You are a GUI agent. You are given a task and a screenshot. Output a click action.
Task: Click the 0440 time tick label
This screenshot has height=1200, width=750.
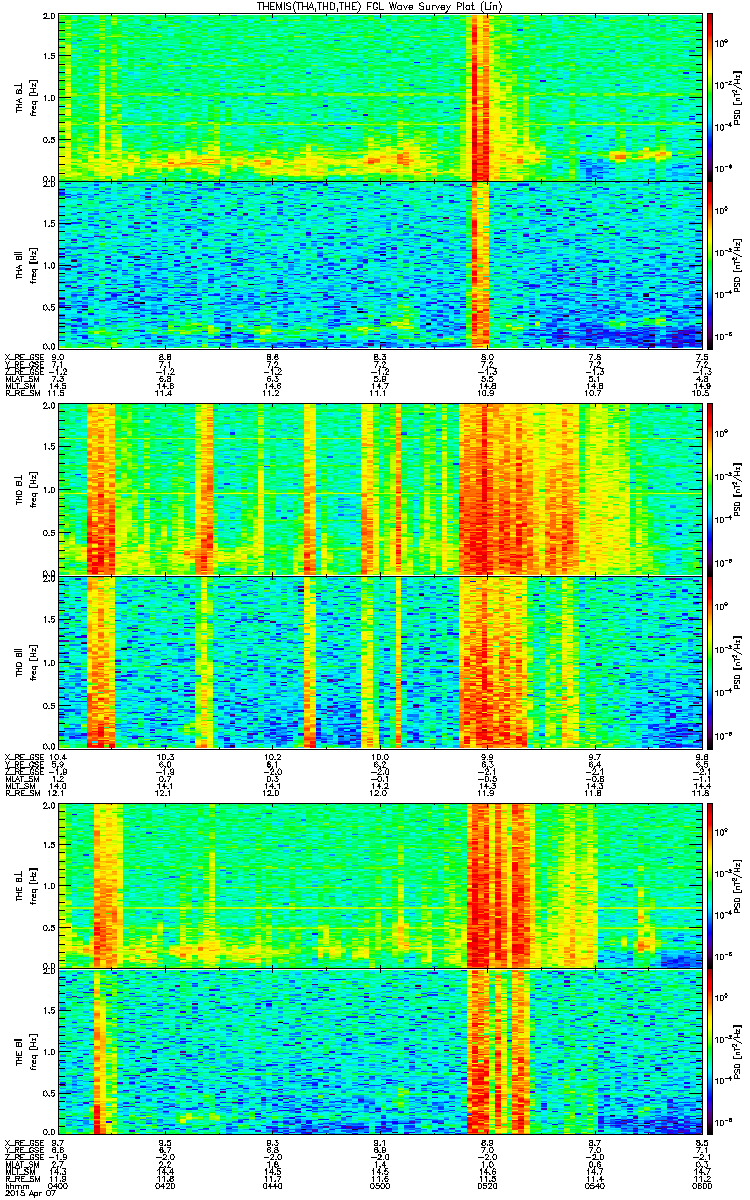coord(273,1187)
